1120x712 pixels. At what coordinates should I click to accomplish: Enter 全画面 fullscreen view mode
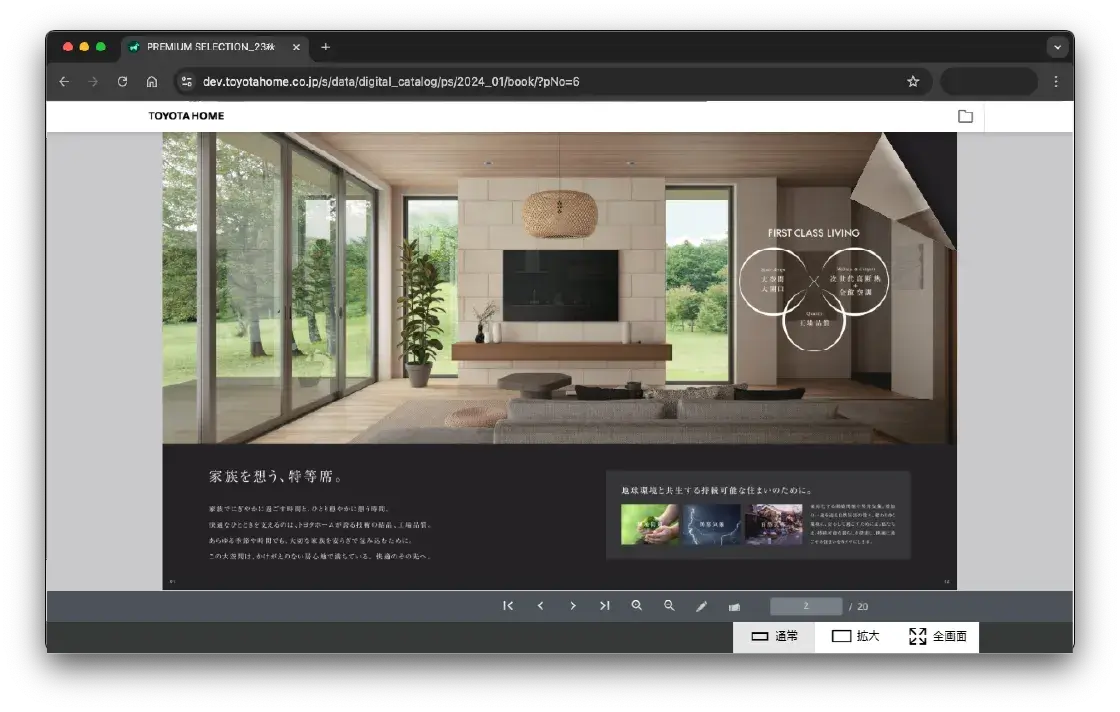(x=937, y=637)
